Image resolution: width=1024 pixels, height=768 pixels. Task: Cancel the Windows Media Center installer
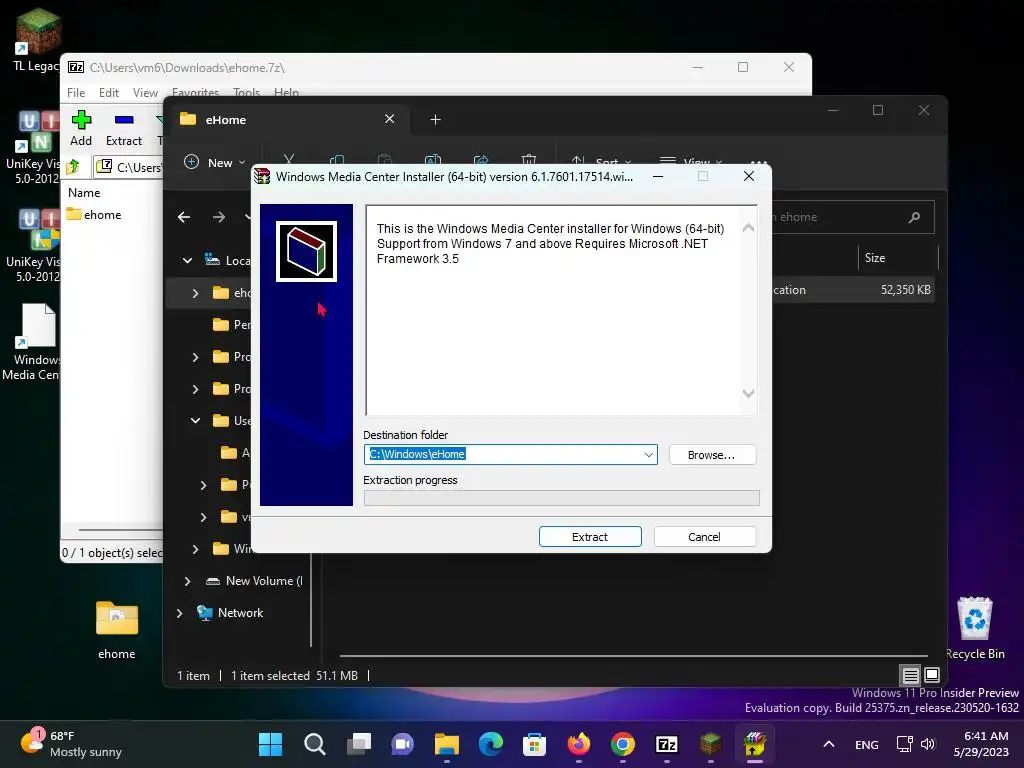point(705,537)
